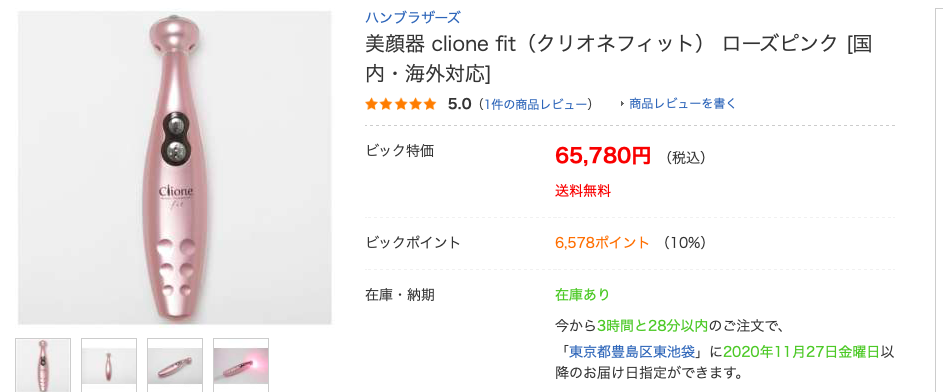This screenshot has height=392, width=943.
Task: Write a review via 商品レビューを書く
Action: click(x=683, y=104)
